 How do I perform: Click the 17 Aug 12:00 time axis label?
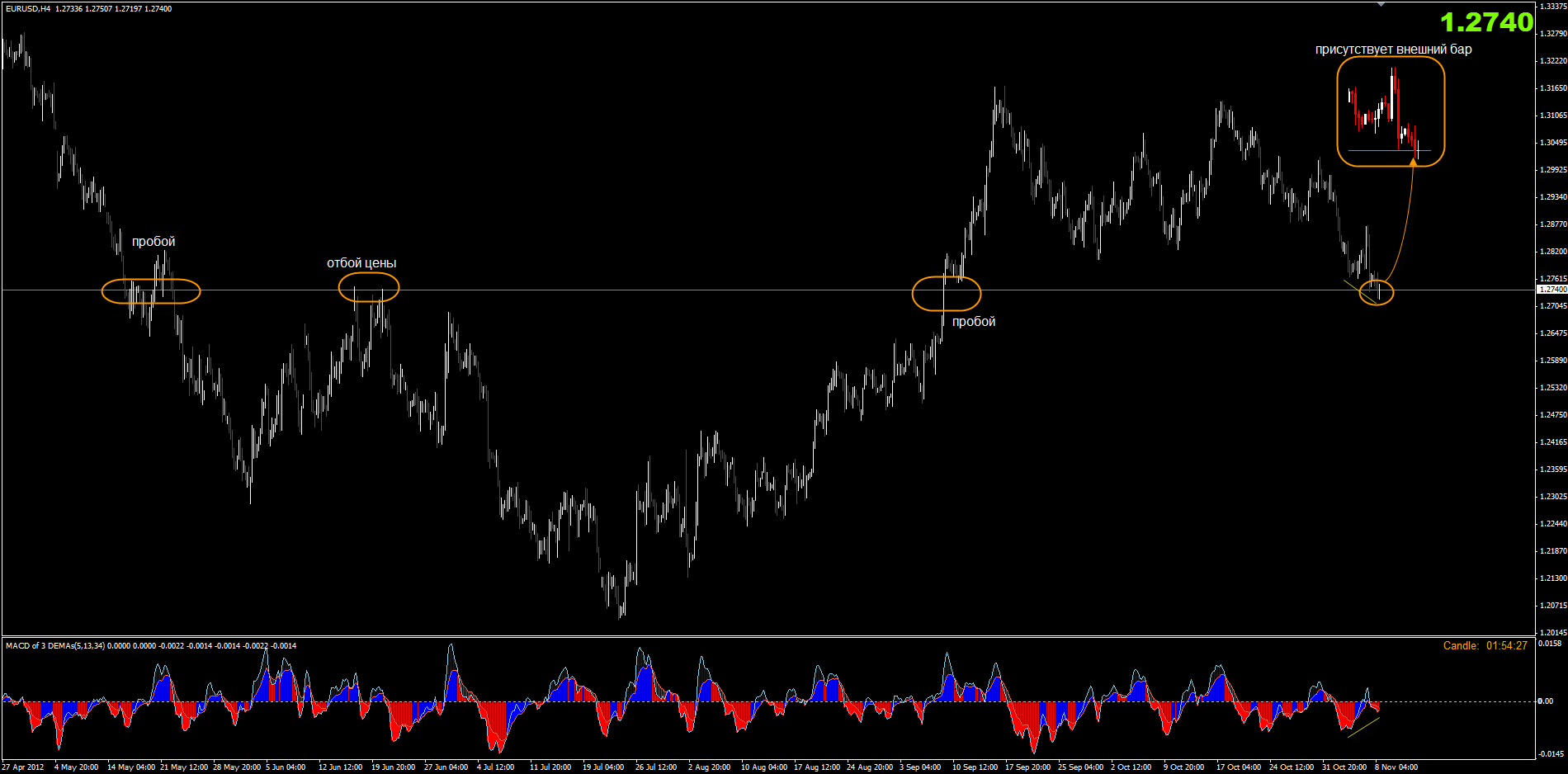tap(817, 767)
